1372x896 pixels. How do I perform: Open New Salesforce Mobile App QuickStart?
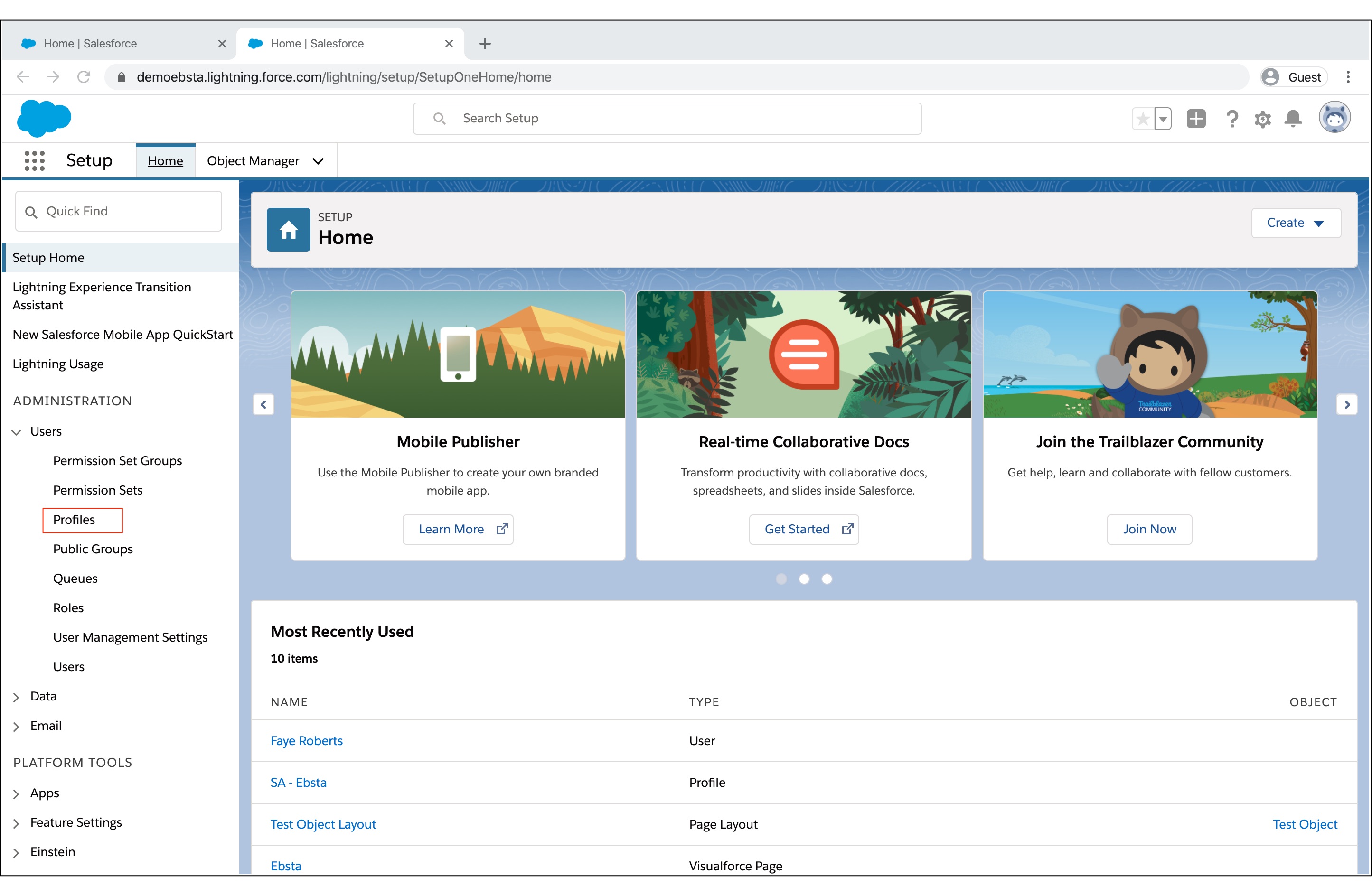(x=122, y=335)
